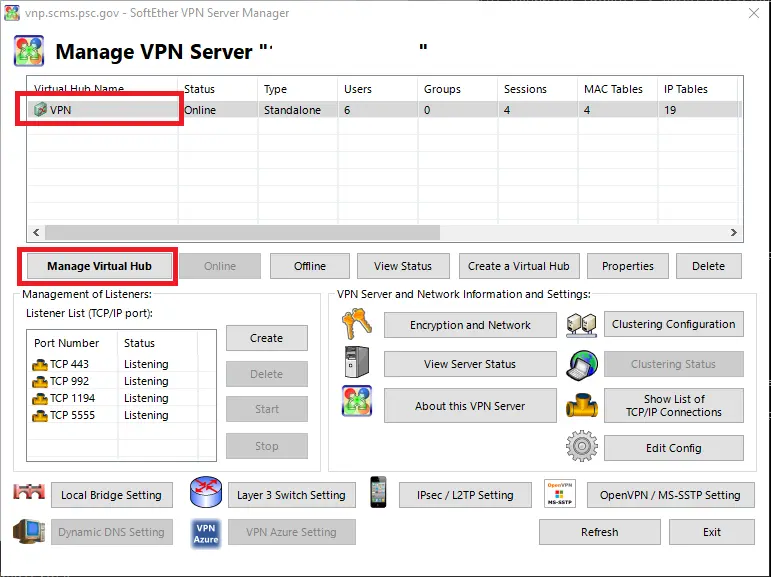The width and height of the screenshot is (771, 577).
Task: Open Encryption and Network settings
Action: click(470, 325)
